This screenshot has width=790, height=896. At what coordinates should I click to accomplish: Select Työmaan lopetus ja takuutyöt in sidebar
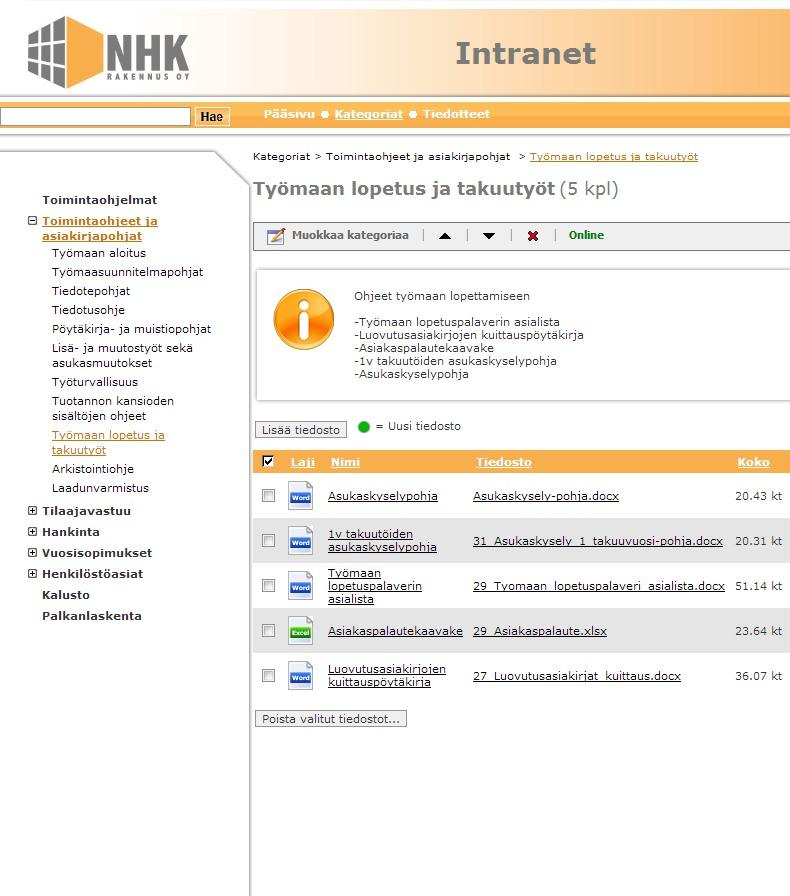pyautogui.click(x=108, y=442)
